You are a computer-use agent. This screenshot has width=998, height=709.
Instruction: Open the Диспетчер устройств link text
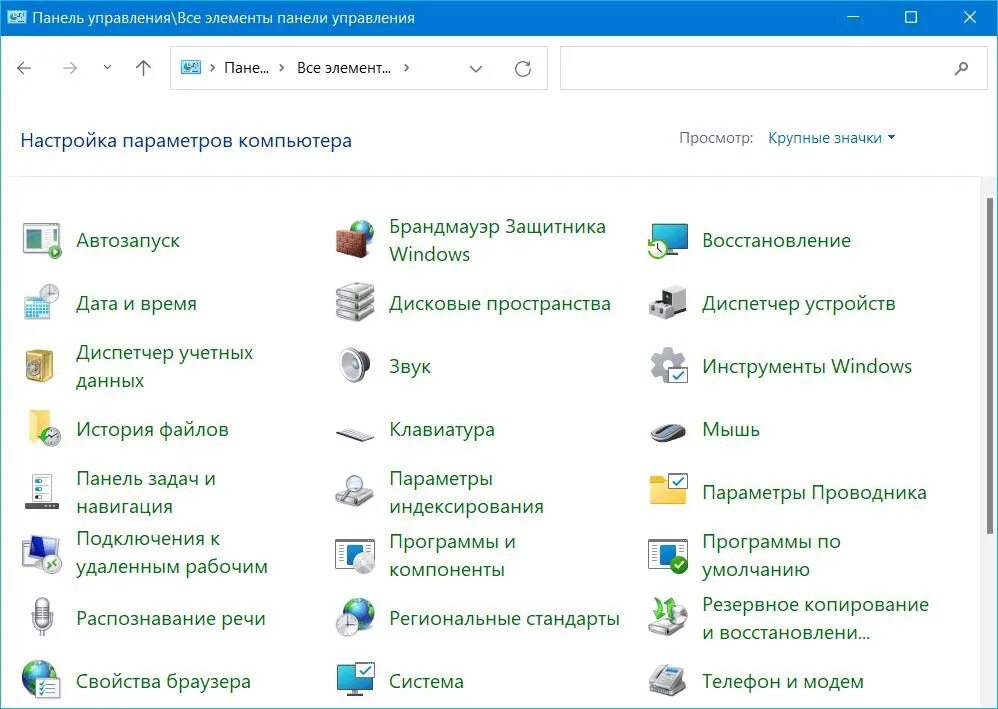(798, 304)
